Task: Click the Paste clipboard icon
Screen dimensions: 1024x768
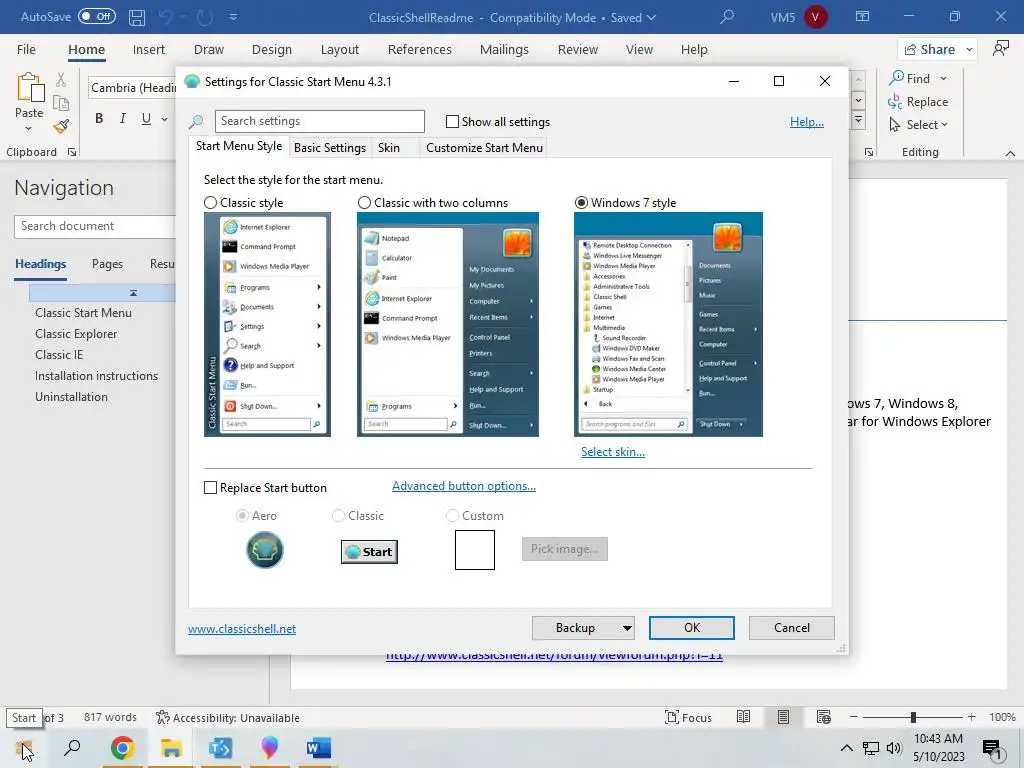Action: (x=31, y=88)
